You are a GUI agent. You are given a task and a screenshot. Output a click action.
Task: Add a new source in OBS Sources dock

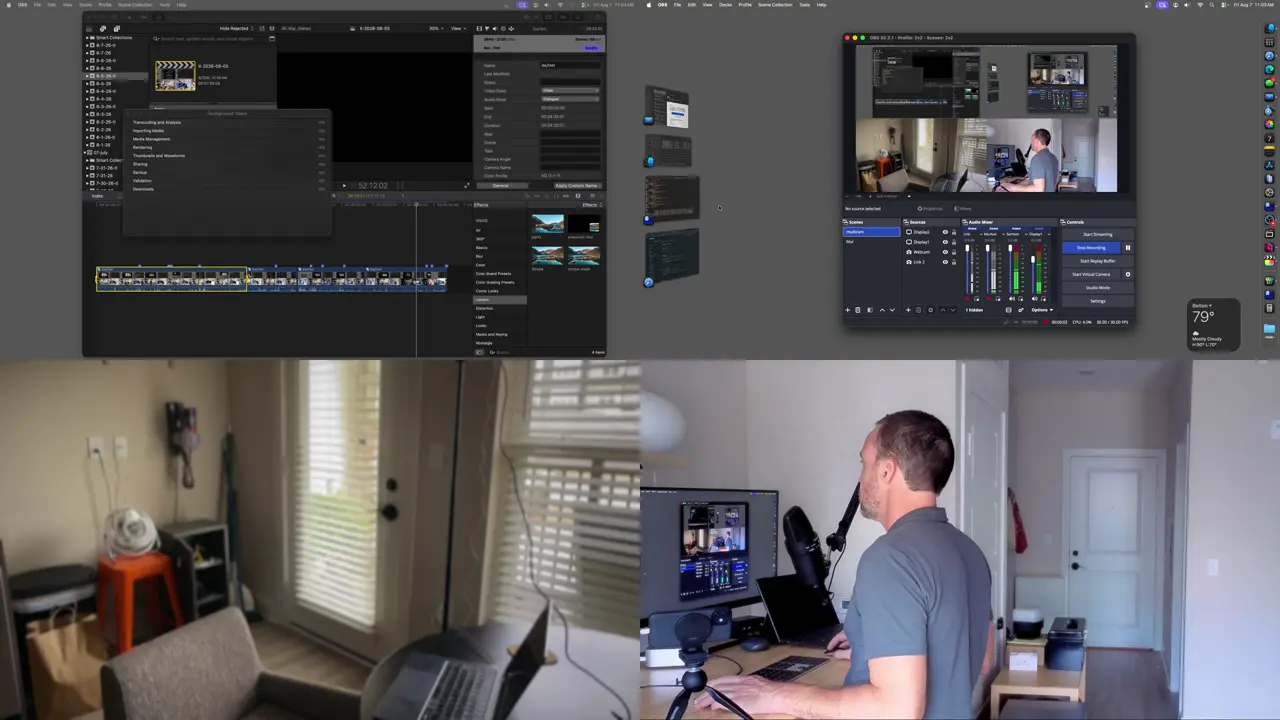[908, 310]
